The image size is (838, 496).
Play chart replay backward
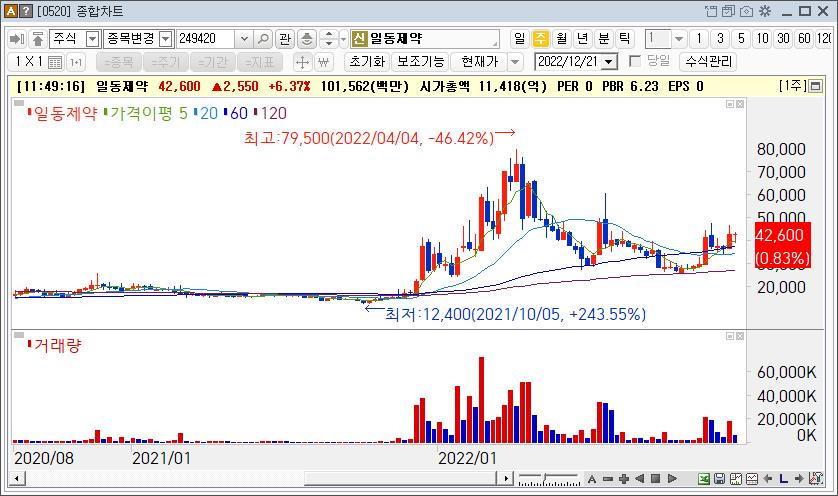point(639,478)
